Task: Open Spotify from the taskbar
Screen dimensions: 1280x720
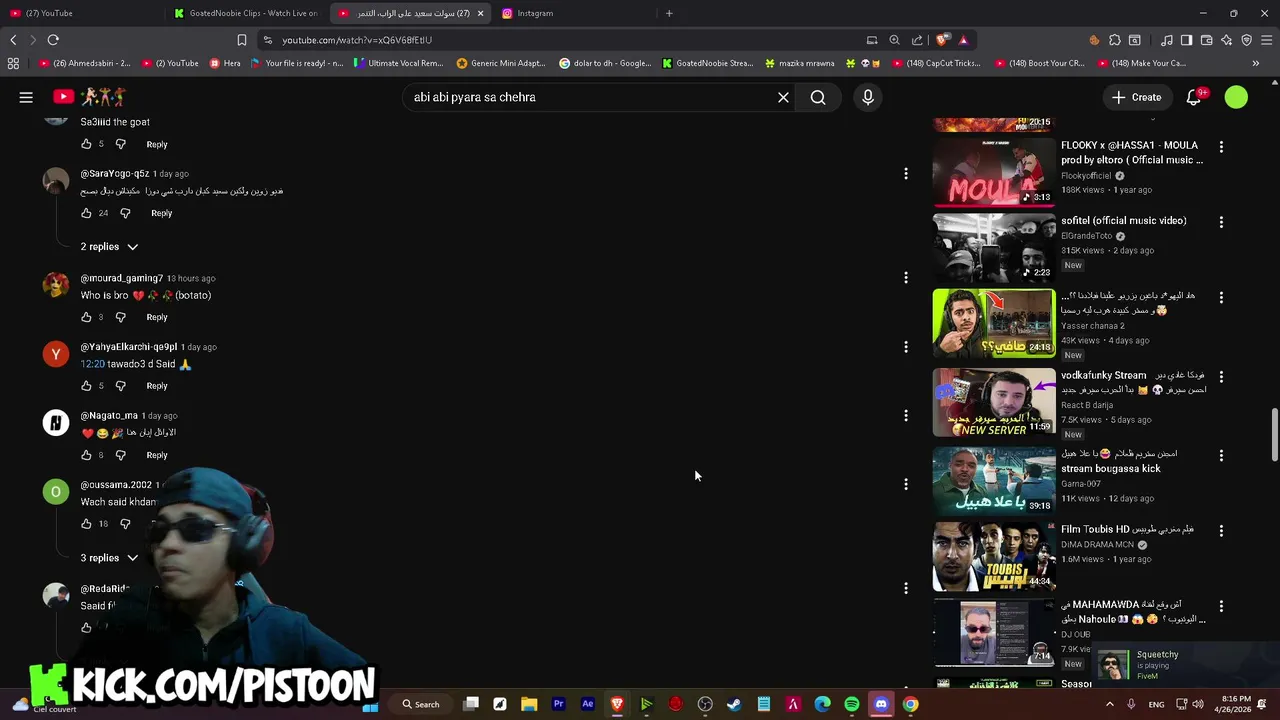Action: coord(851,704)
